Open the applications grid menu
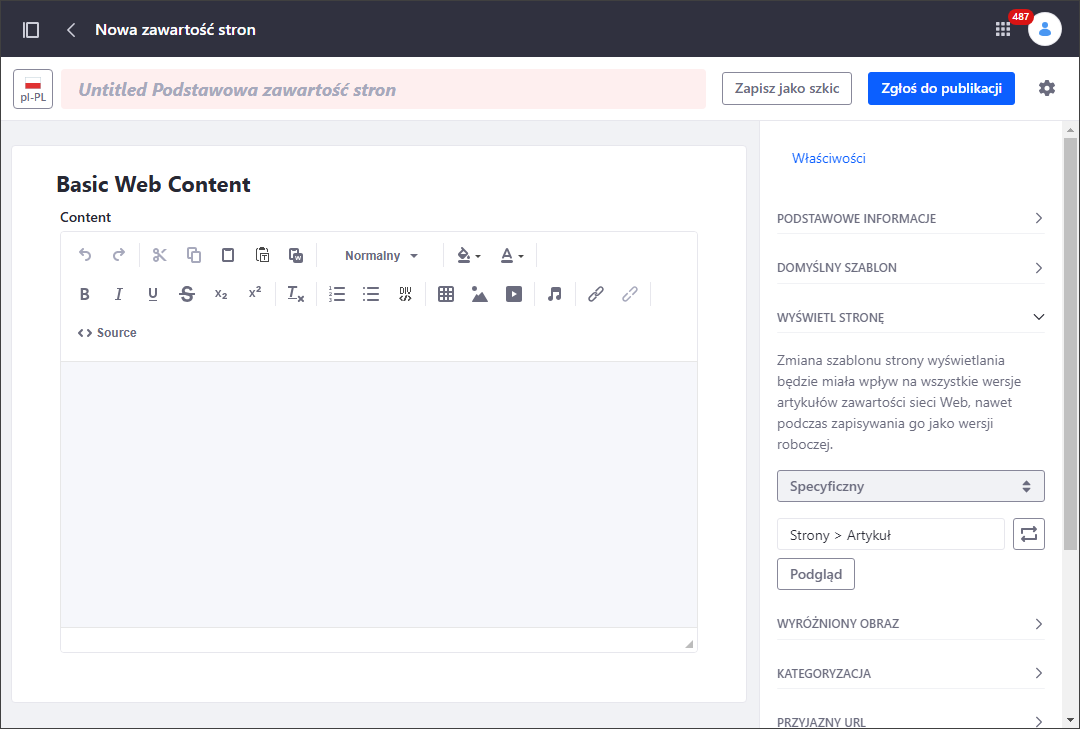Viewport: 1080px width, 729px height. coord(1003,30)
